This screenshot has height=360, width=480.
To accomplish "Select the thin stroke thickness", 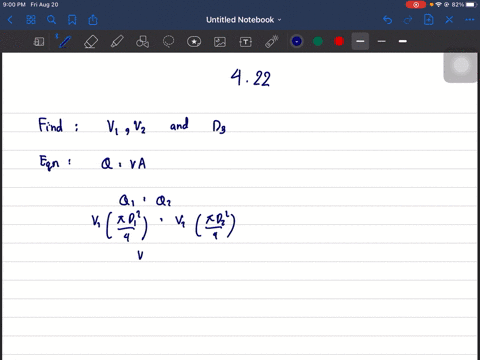I will (382, 41).
